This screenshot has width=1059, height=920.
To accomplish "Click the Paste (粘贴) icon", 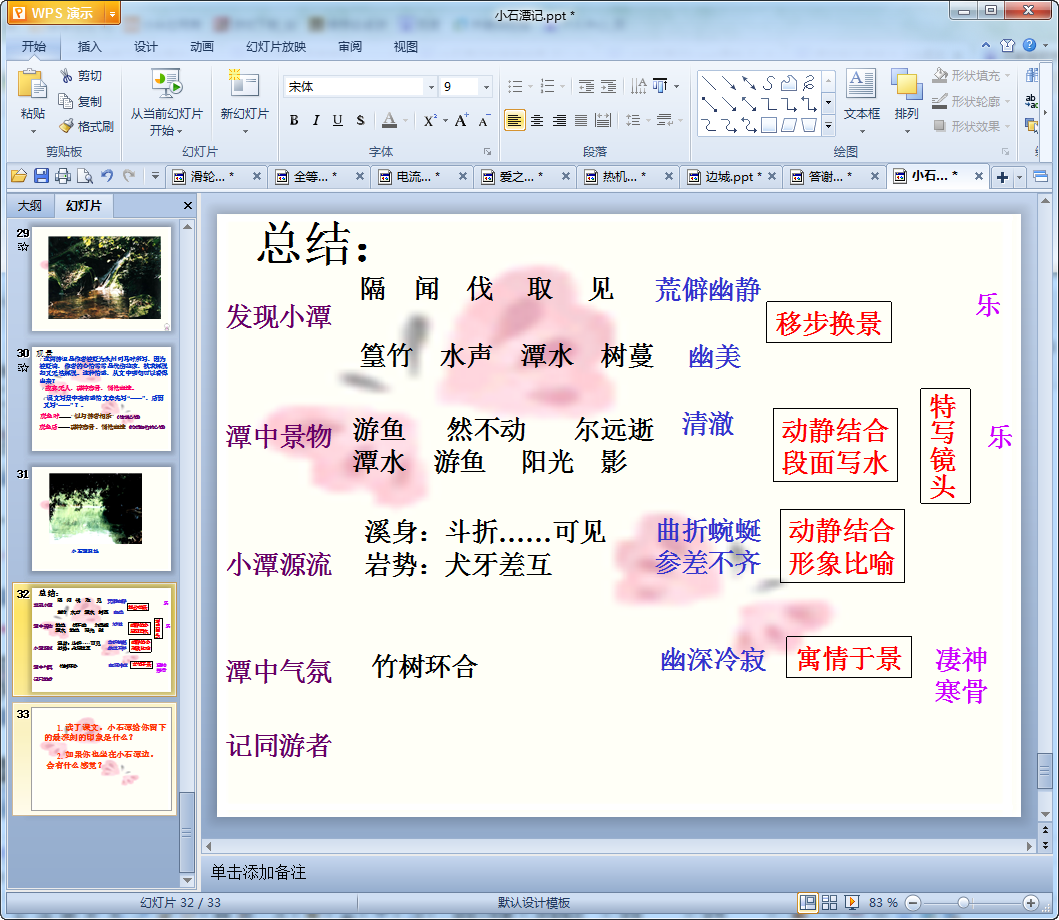I will [x=32, y=85].
